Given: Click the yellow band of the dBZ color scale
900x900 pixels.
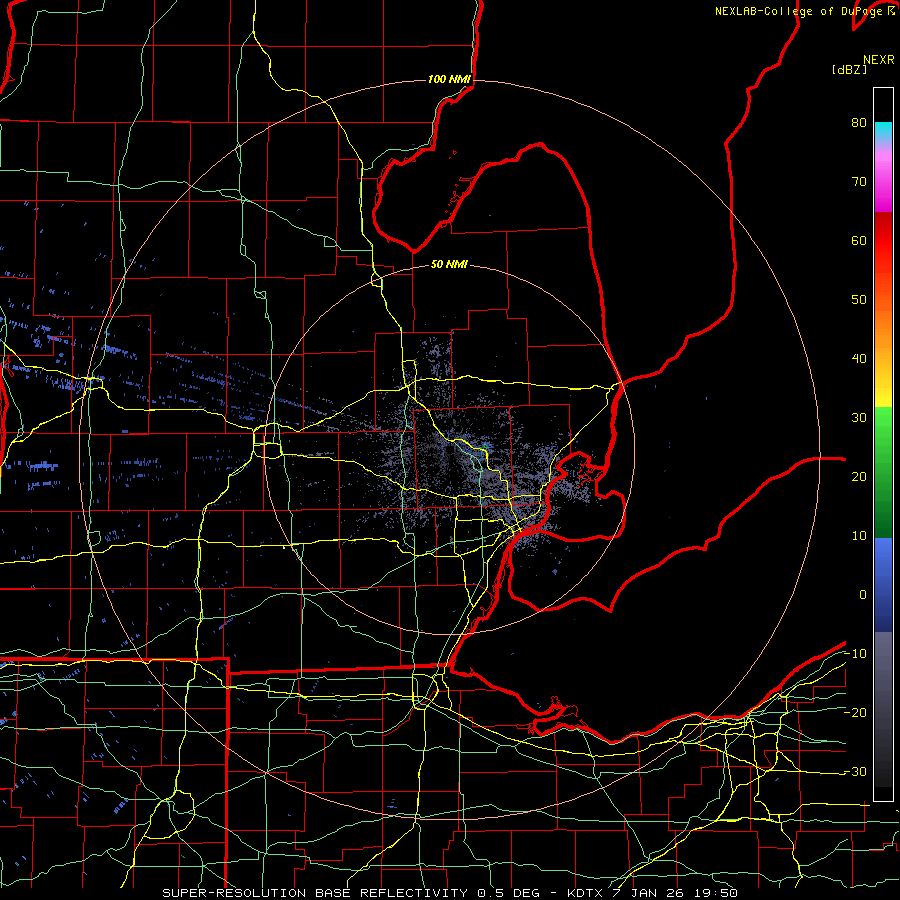Looking at the screenshot, I should (883, 390).
